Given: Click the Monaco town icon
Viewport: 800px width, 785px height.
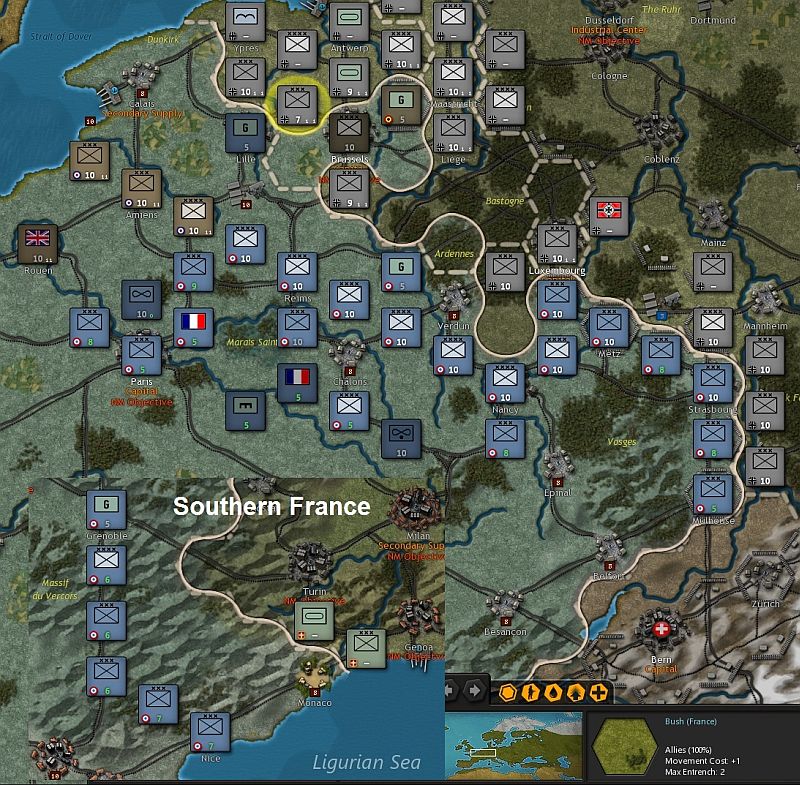Looking at the screenshot, I should click(314, 674).
